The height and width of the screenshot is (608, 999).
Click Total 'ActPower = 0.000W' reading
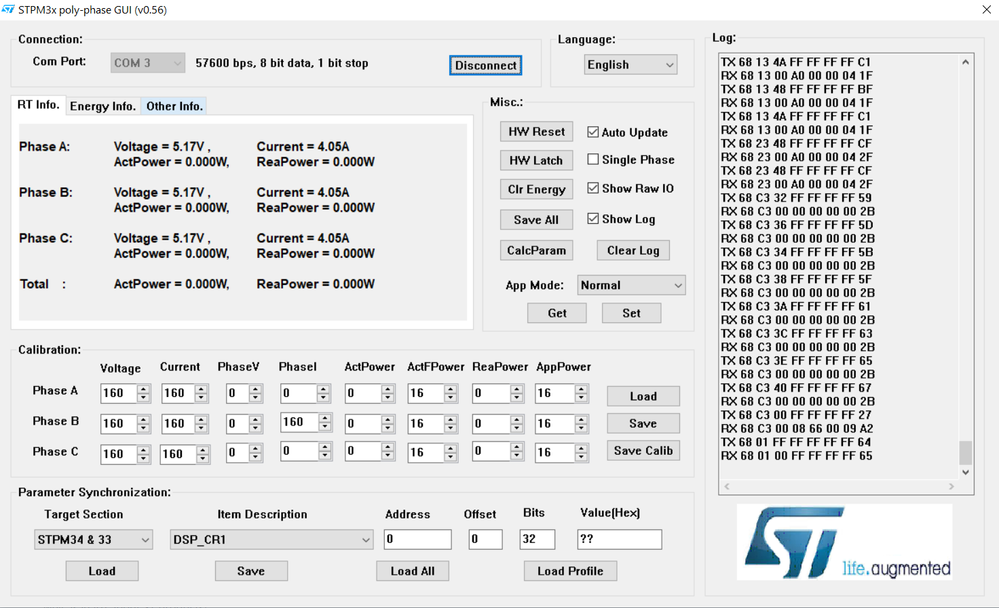(x=170, y=284)
